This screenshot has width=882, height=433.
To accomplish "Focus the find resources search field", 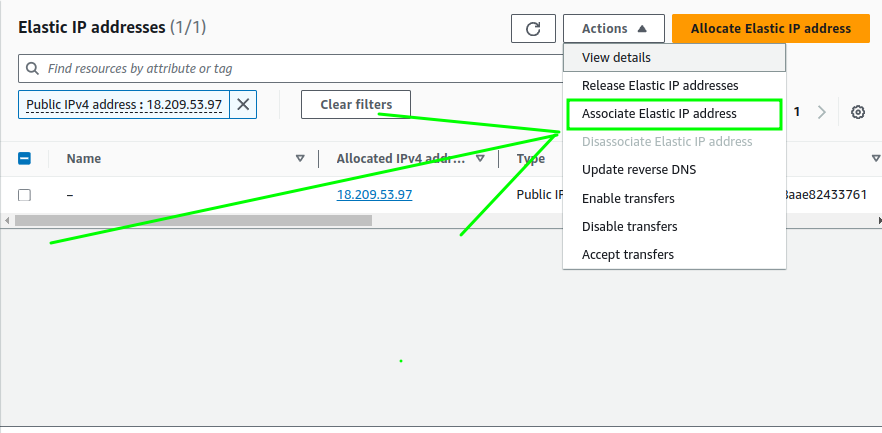I will click(x=290, y=69).
